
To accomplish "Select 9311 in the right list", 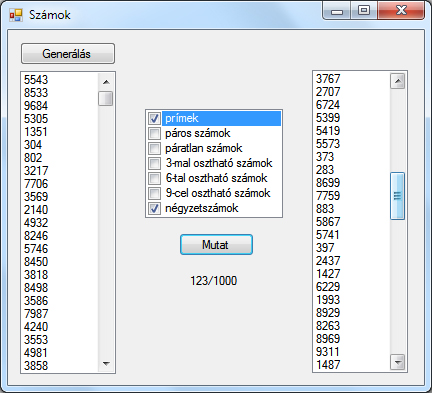I will (x=352, y=352).
